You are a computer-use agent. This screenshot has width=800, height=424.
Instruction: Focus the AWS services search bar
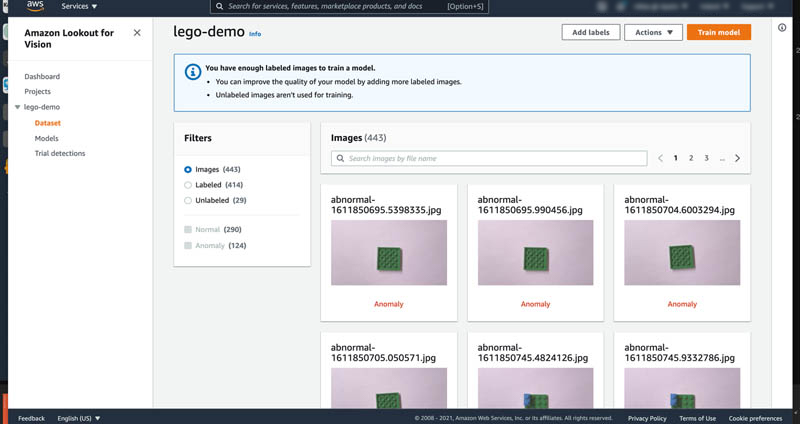click(349, 6)
